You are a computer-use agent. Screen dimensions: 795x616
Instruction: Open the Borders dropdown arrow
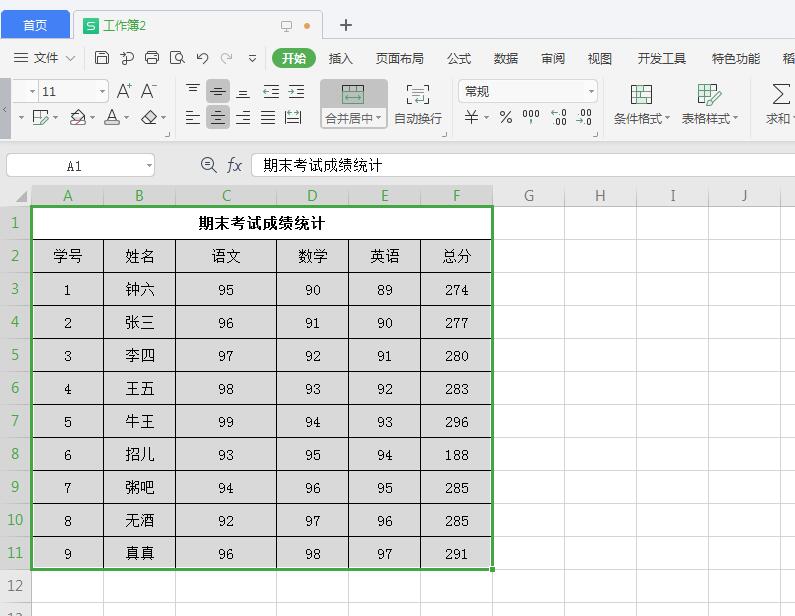pyautogui.click(x=55, y=118)
